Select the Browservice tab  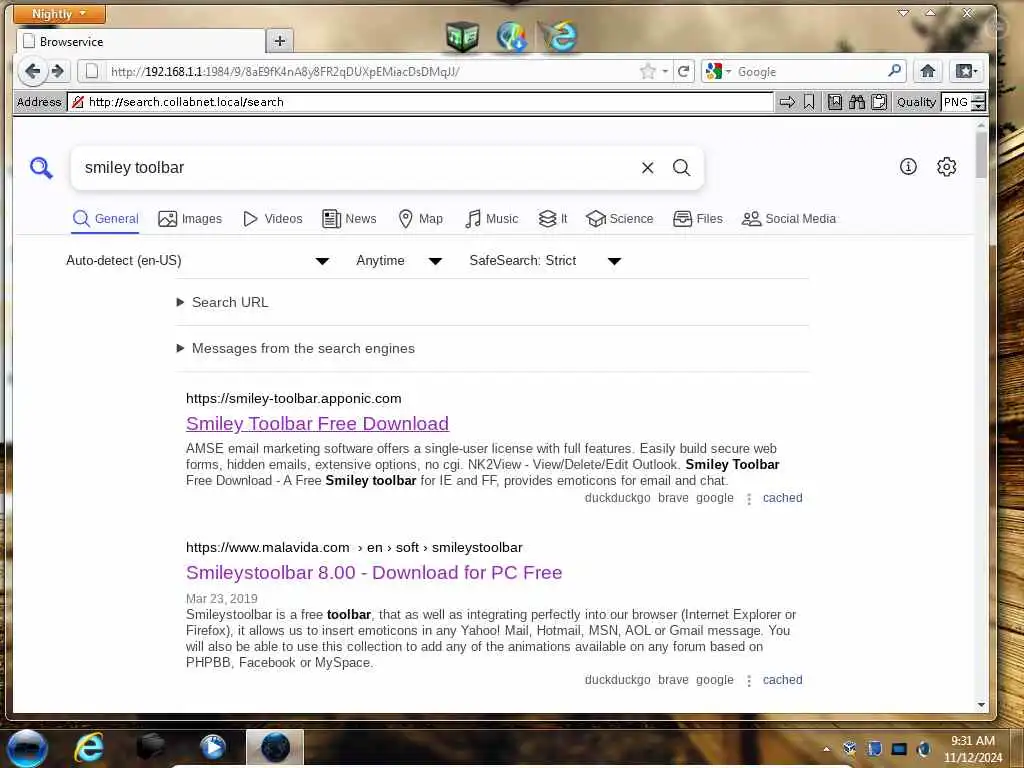pos(140,41)
